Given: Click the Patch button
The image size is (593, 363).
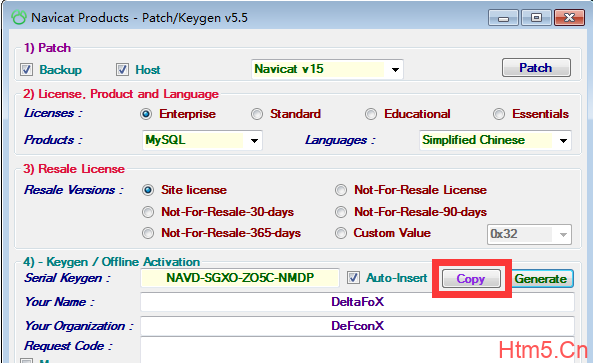Looking at the screenshot, I should tap(536, 68).
